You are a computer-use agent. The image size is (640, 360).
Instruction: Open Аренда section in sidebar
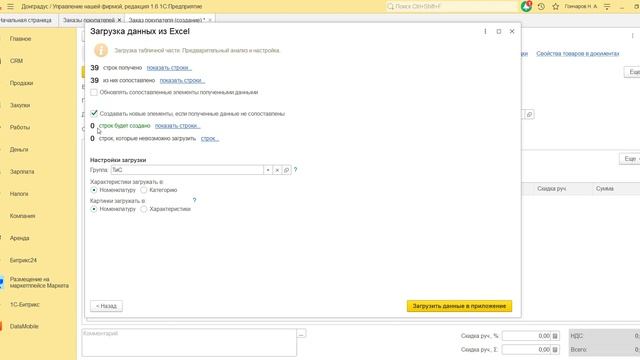click(x=19, y=238)
